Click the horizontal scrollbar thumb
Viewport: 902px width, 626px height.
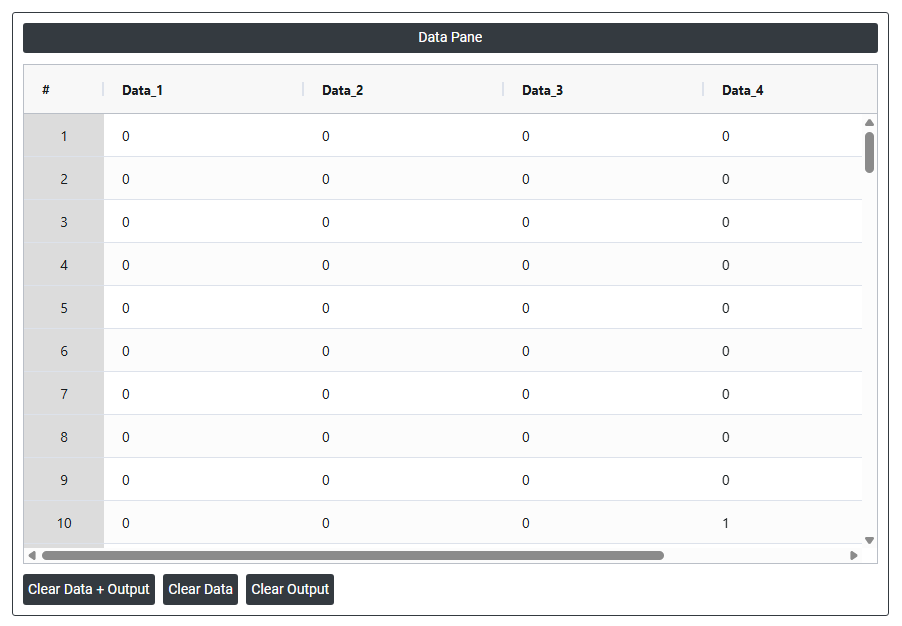[x=352, y=555]
